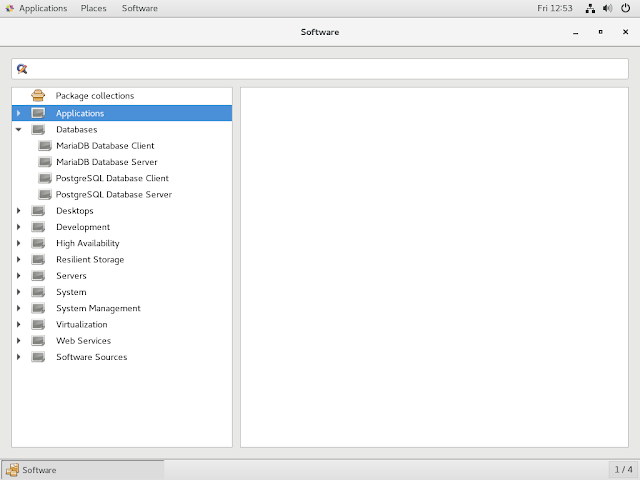Expand the Applications category arrow
Image resolution: width=640 pixels, height=480 pixels.
click(18, 113)
